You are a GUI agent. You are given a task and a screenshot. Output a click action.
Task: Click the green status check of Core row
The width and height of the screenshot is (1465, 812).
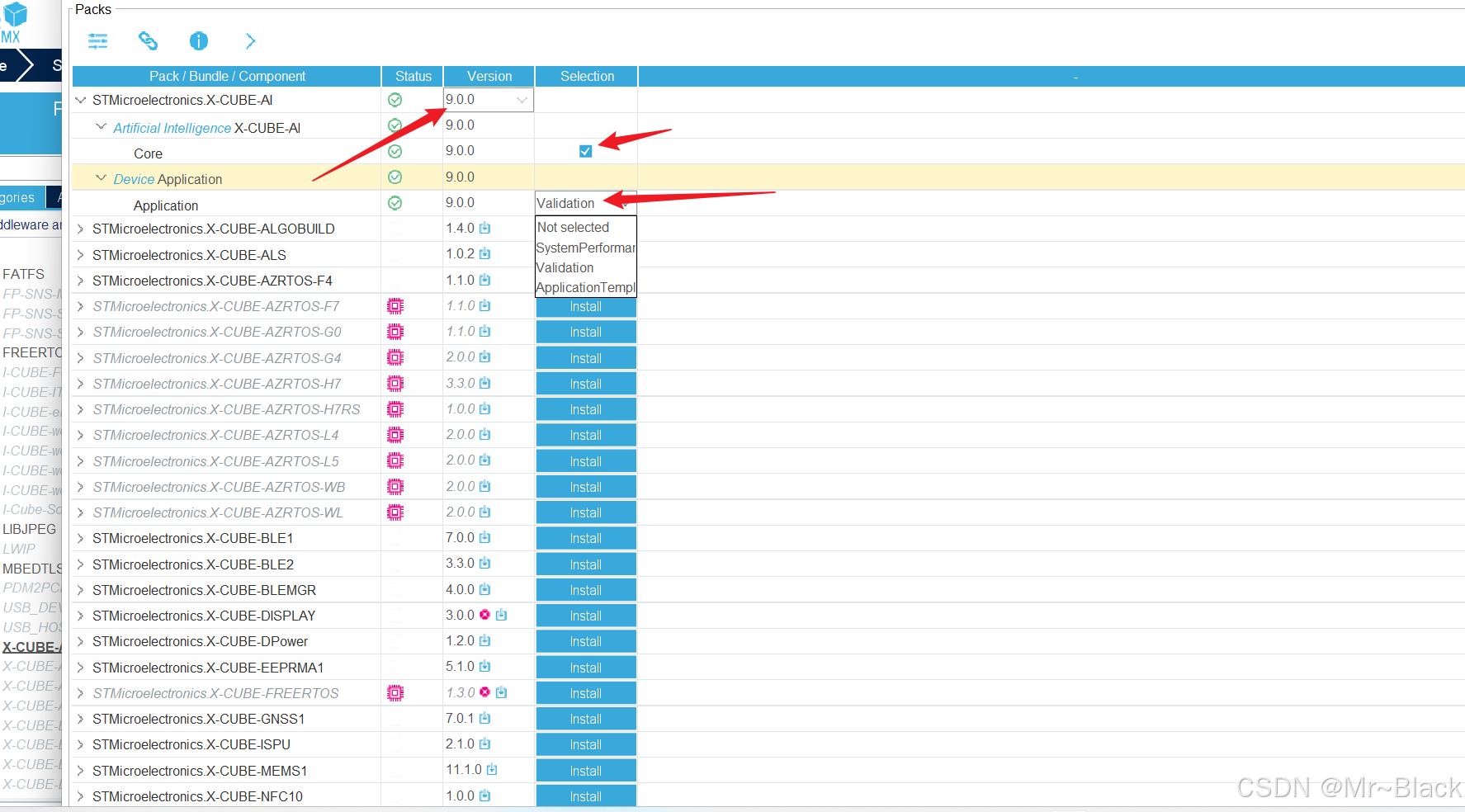(x=395, y=151)
